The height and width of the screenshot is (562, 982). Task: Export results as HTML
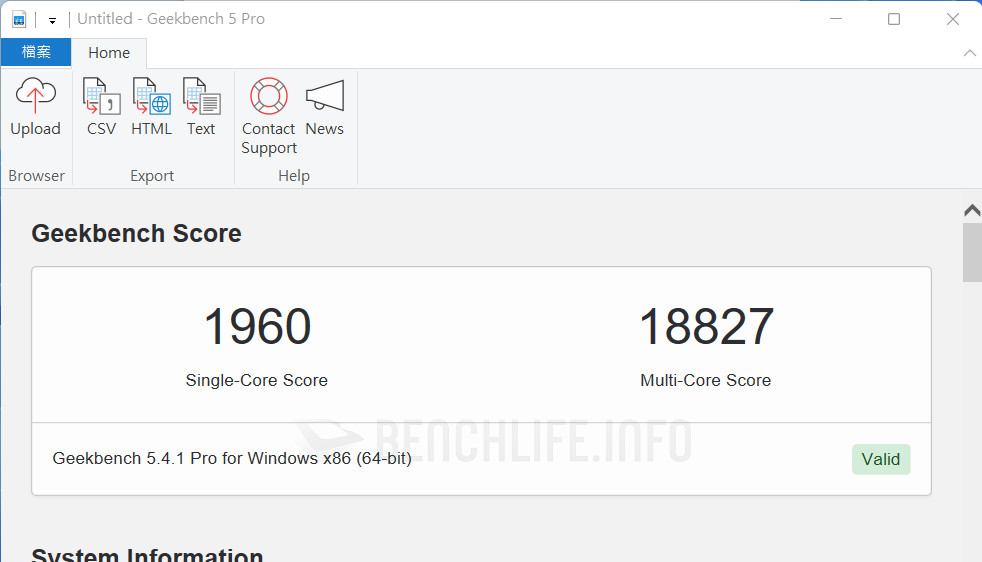click(151, 97)
